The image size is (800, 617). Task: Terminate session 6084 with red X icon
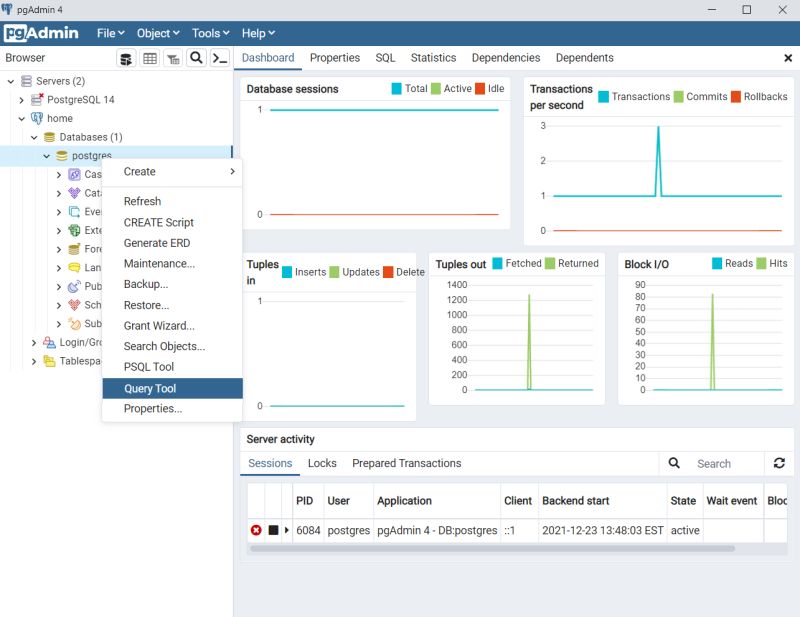tap(256, 530)
